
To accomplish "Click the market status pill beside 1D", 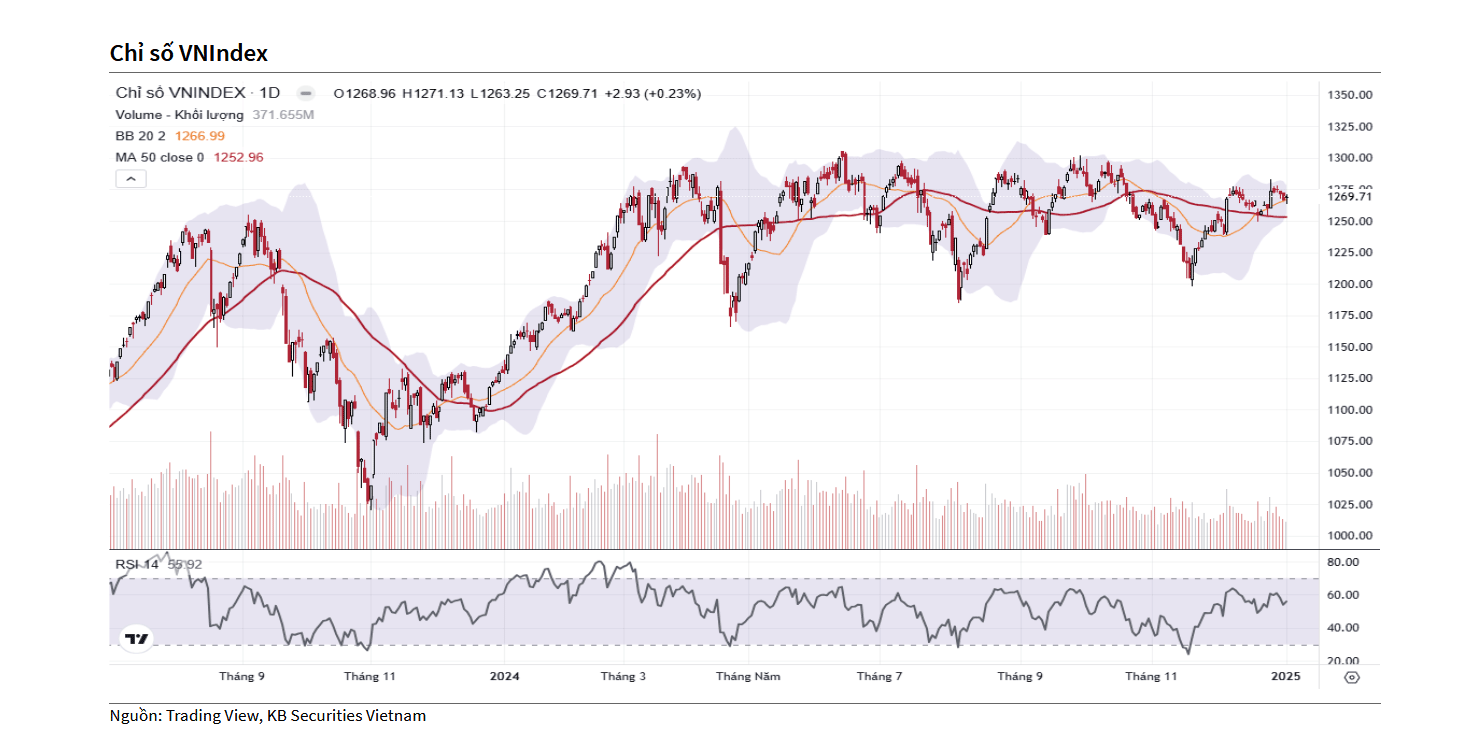I will (307, 93).
